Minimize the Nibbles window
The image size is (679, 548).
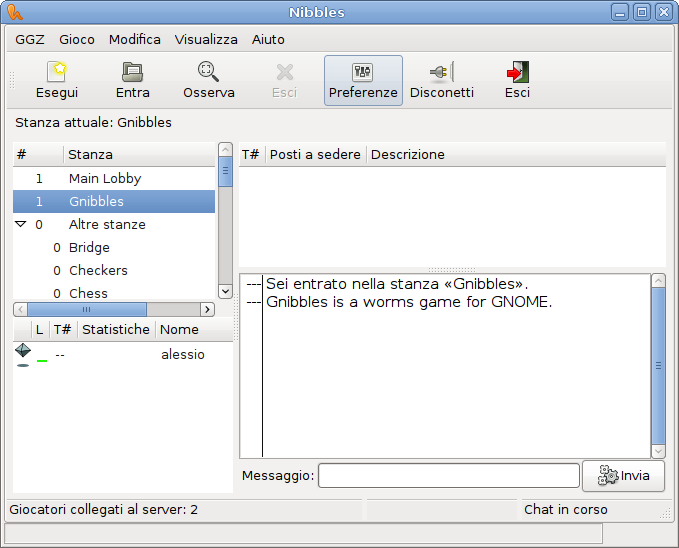[x=620, y=12]
